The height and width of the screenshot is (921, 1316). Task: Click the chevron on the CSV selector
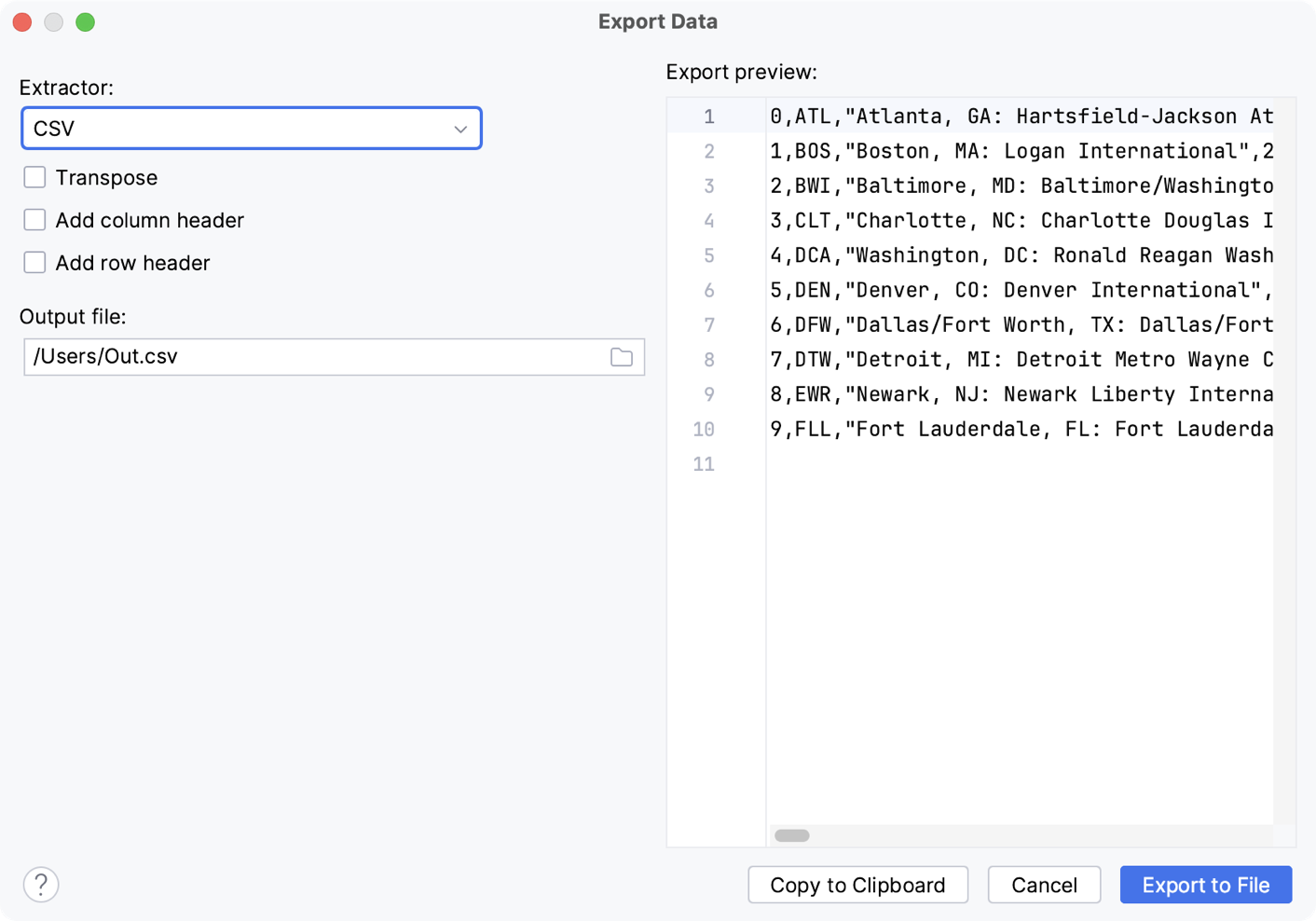pyautogui.click(x=459, y=129)
